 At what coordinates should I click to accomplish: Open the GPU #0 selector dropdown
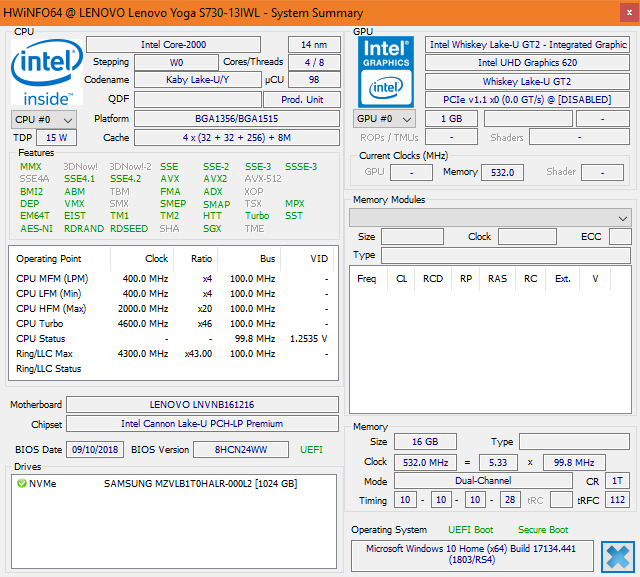coord(384,119)
